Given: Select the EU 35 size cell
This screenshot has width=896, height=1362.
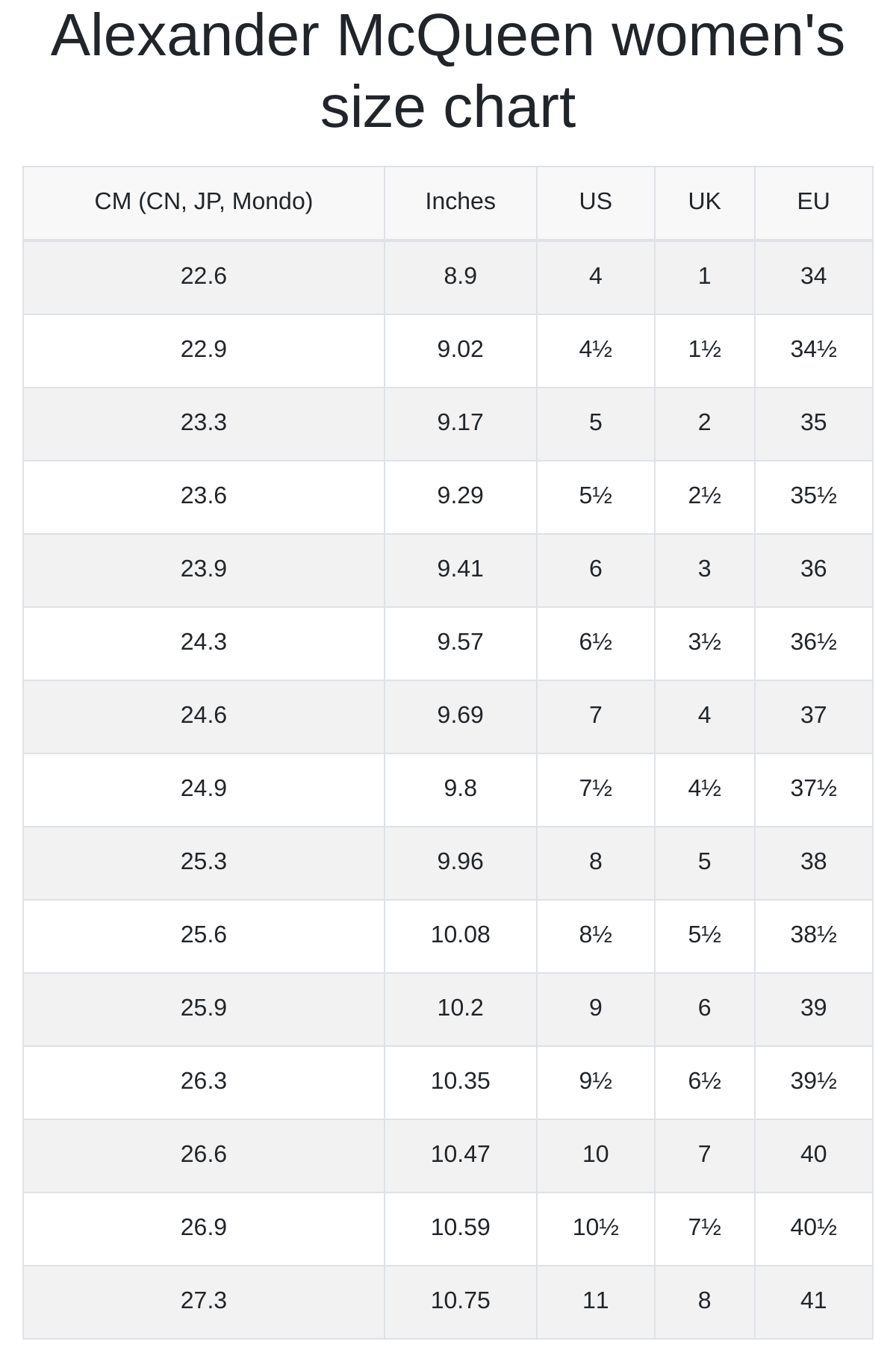Looking at the screenshot, I should pos(814,423).
